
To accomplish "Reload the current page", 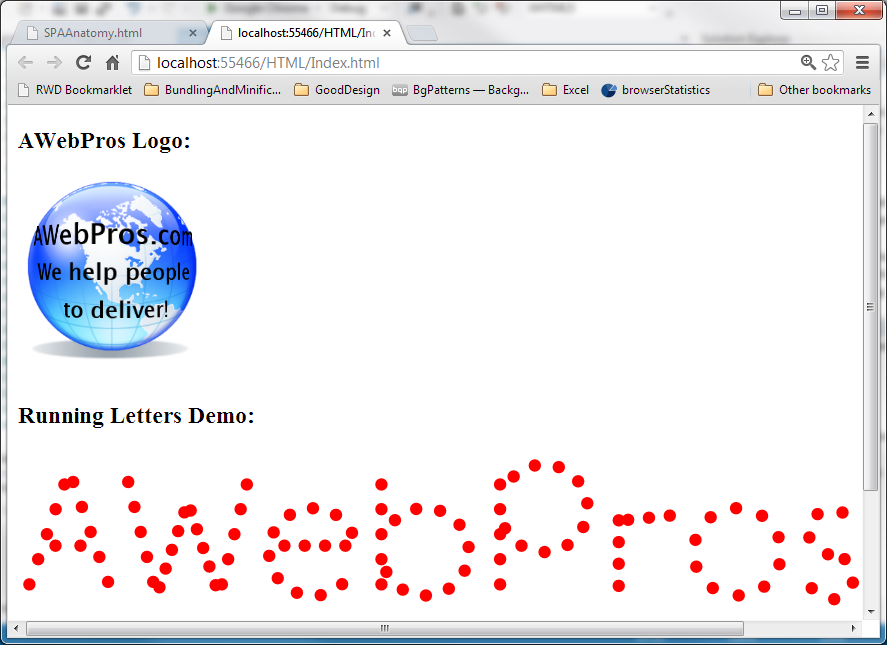I will 84,63.
